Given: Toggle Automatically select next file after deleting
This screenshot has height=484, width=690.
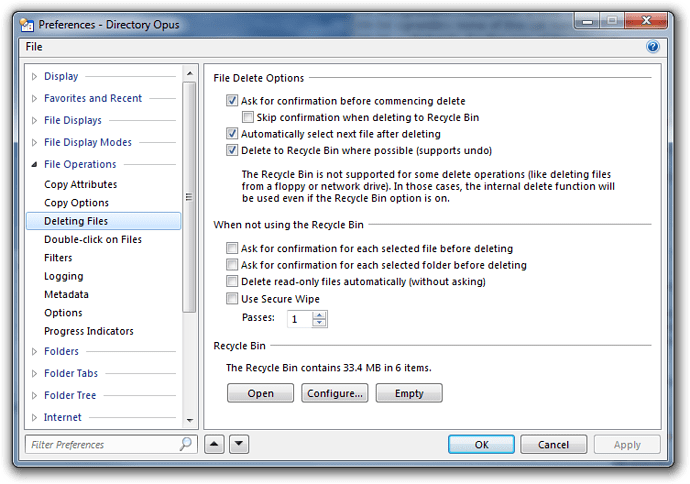Looking at the screenshot, I should (232, 133).
